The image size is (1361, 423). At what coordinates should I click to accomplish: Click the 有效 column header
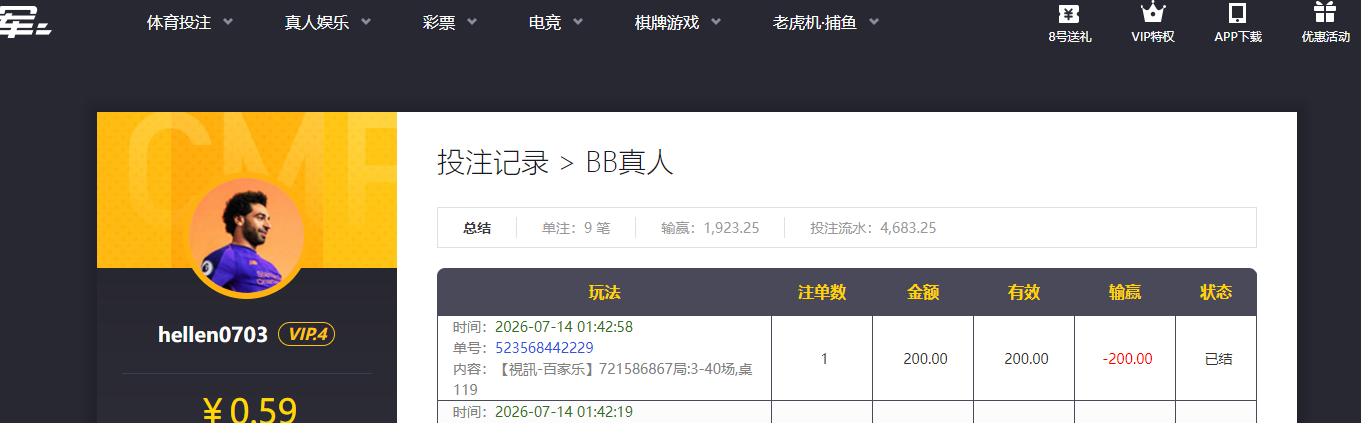click(1024, 292)
